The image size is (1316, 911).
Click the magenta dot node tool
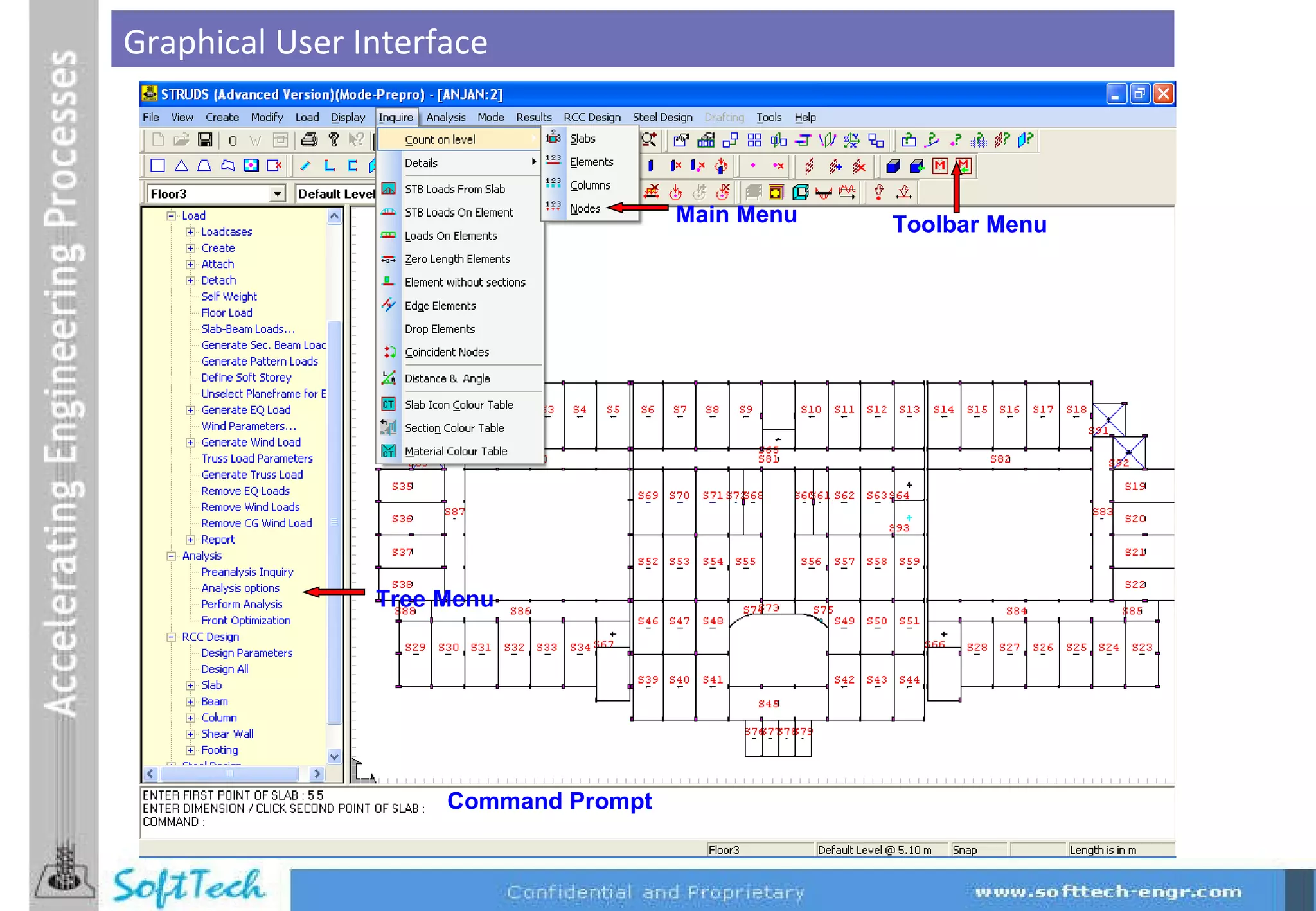point(752,166)
